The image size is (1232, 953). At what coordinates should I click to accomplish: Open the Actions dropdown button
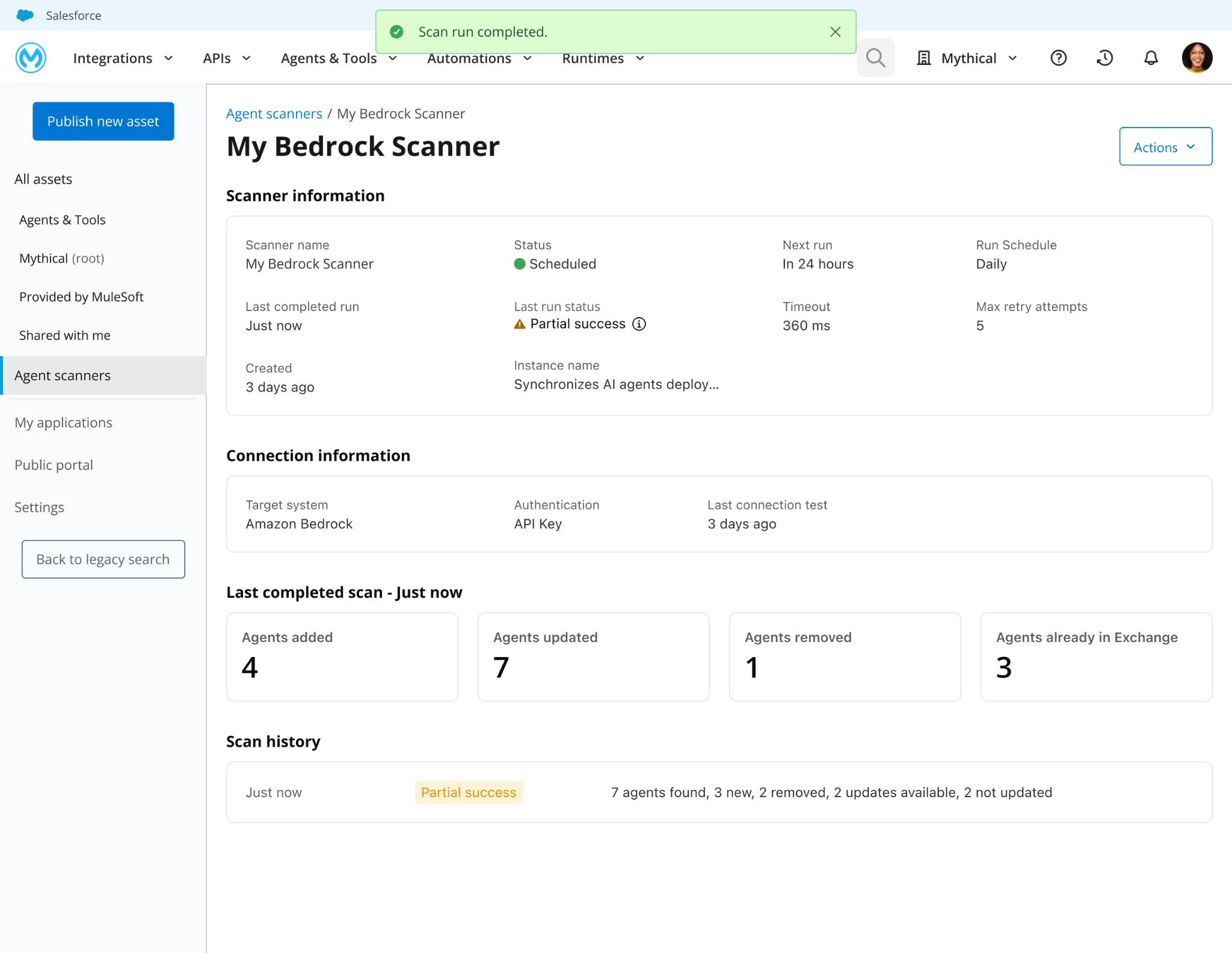(x=1165, y=146)
